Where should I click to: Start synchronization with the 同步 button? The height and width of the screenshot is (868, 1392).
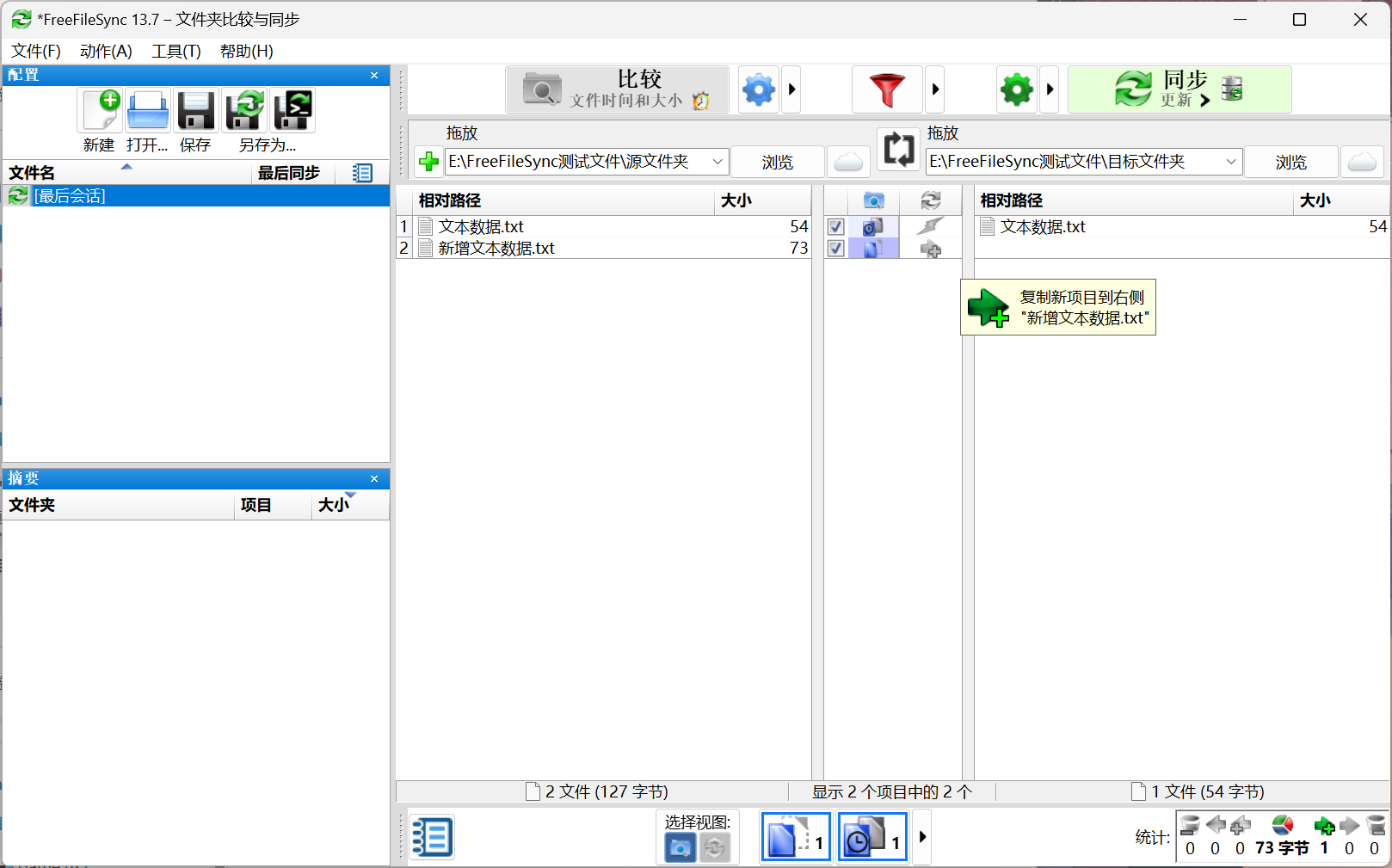pyautogui.click(x=1180, y=89)
